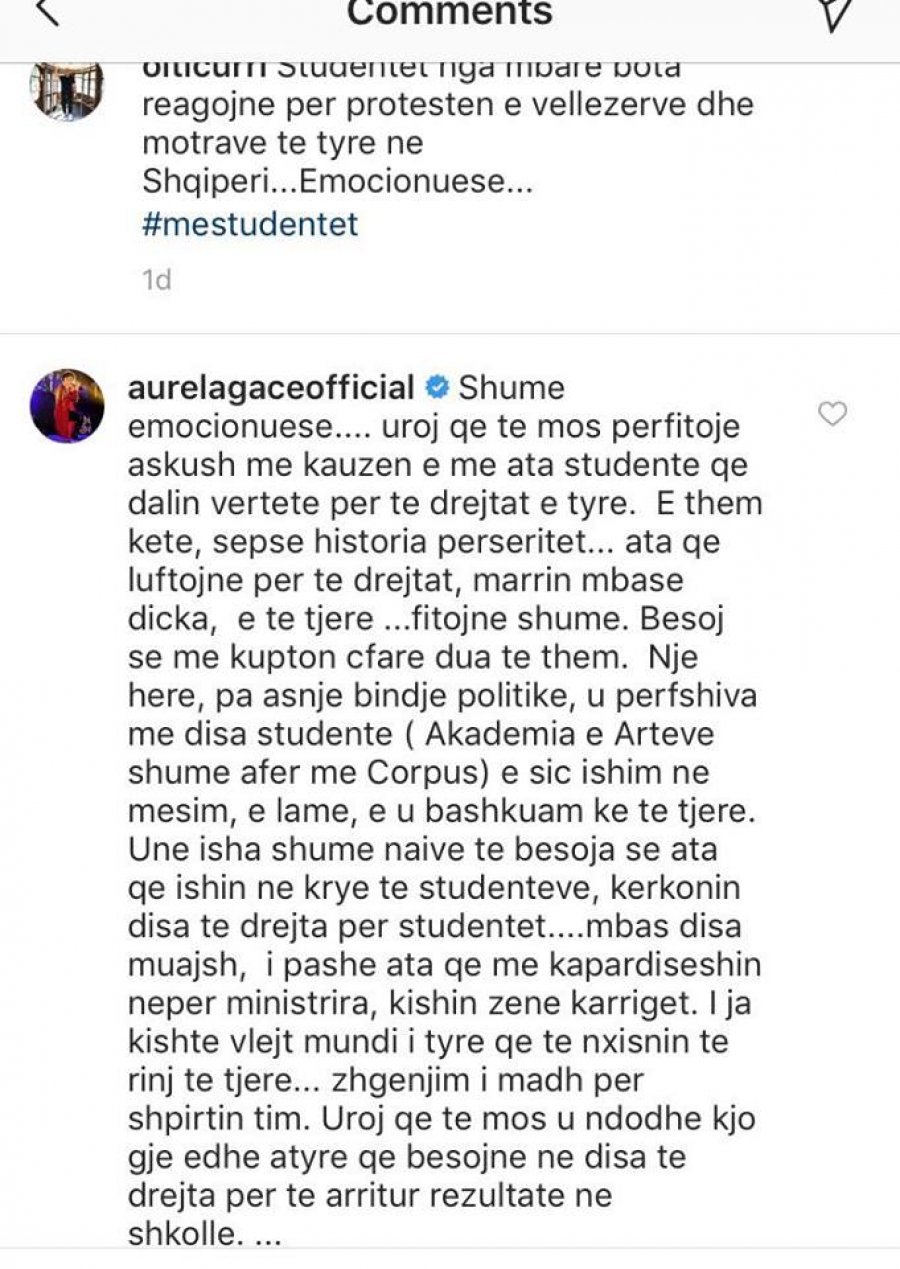Open the olticurri username link
The image size is (900, 1269).
click(x=204, y=70)
